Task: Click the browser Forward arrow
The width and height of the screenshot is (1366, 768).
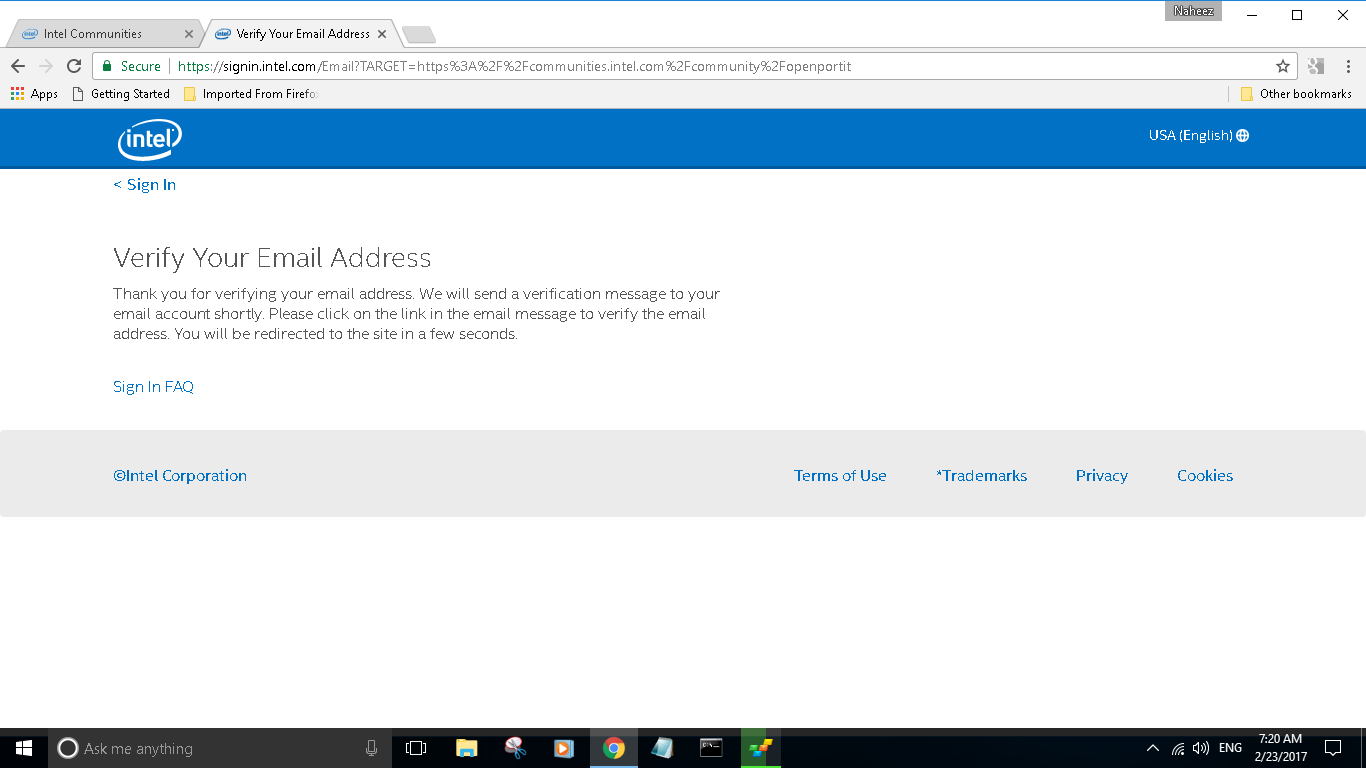Action: point(45,66)
